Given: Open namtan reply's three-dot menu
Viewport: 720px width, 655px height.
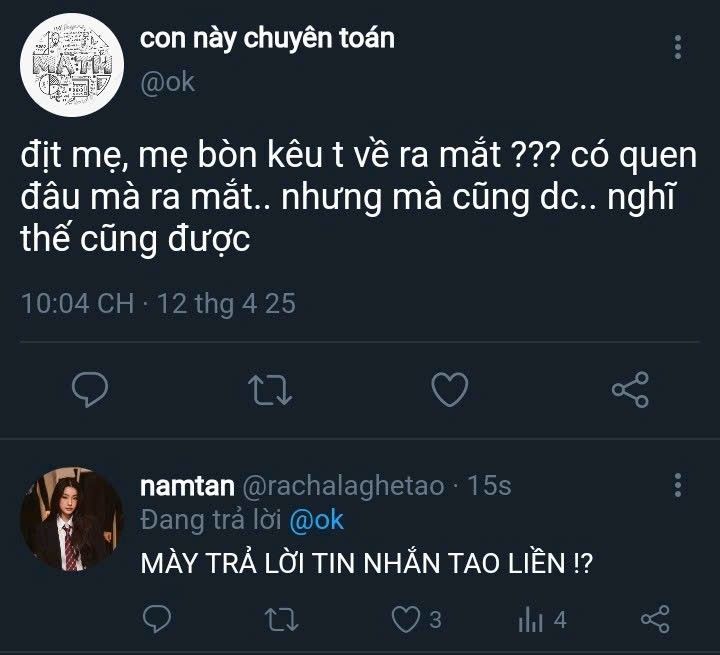Looking at the screenshot, I should pos(679,485).
